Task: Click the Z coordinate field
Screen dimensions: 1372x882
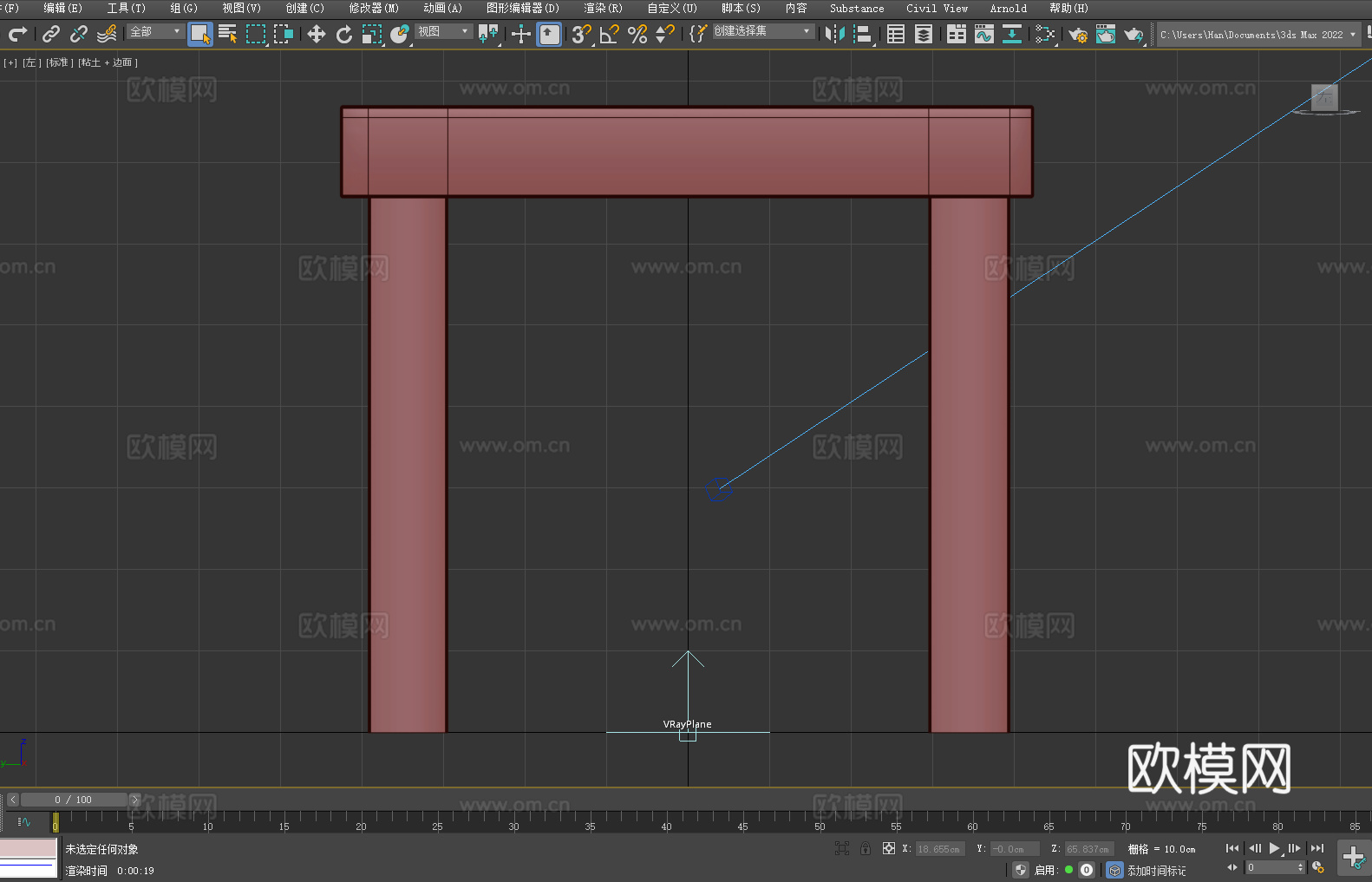Action: pos(1088,849)
